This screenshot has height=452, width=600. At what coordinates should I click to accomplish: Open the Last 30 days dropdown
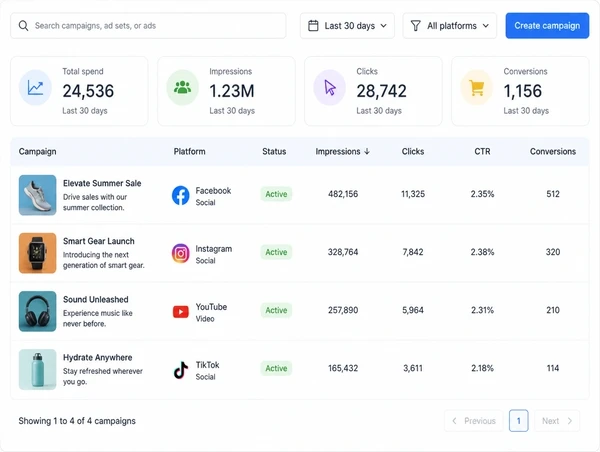coord(347,26)
